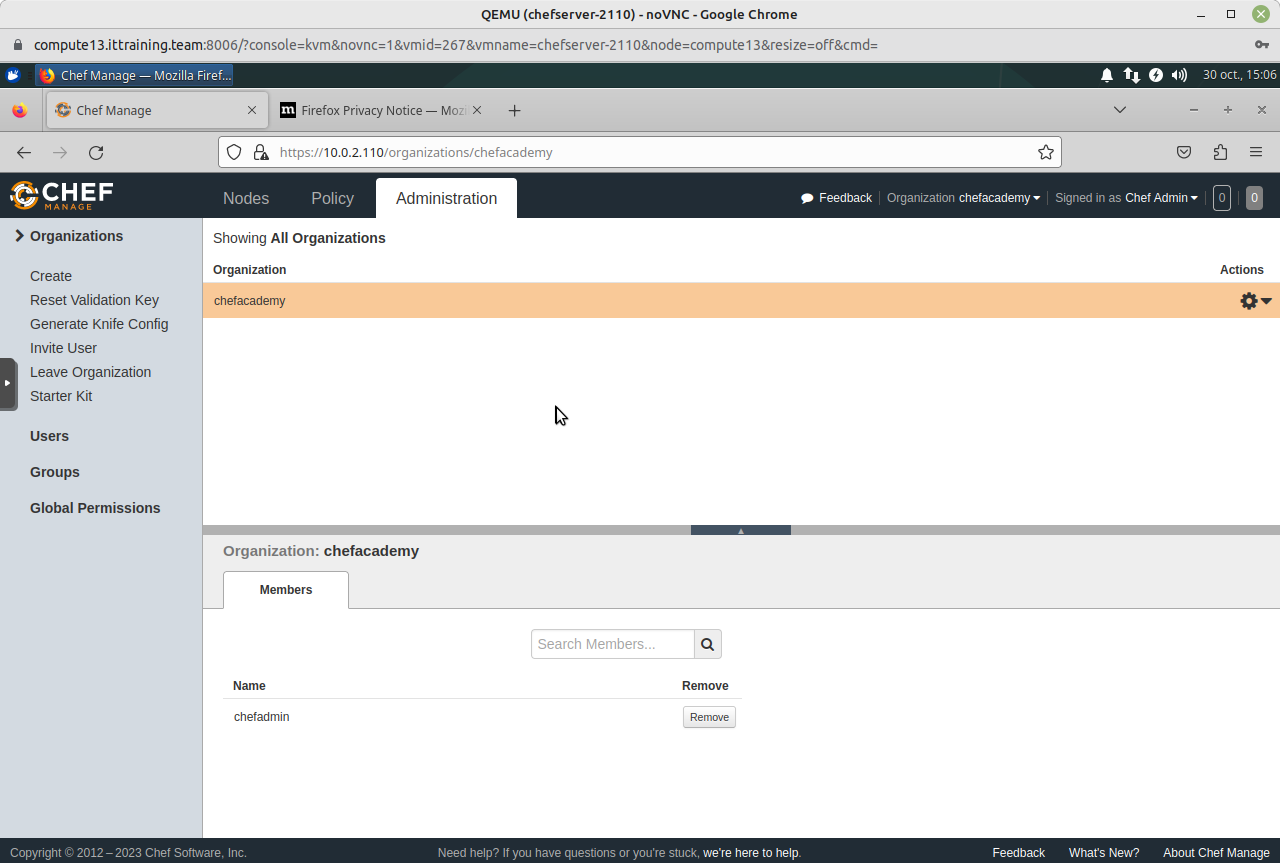Select the chefacademy organization row
The image size is (1280, 863).
(x=741, y=301)
